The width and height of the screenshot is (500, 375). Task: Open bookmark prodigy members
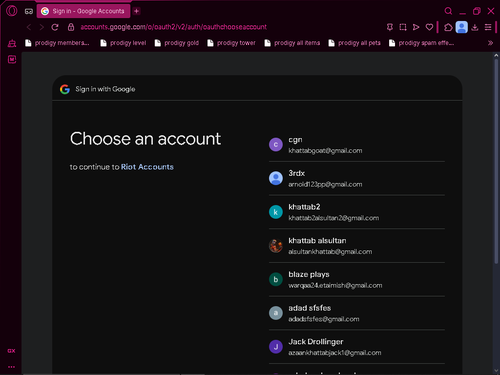pos(57,43)
